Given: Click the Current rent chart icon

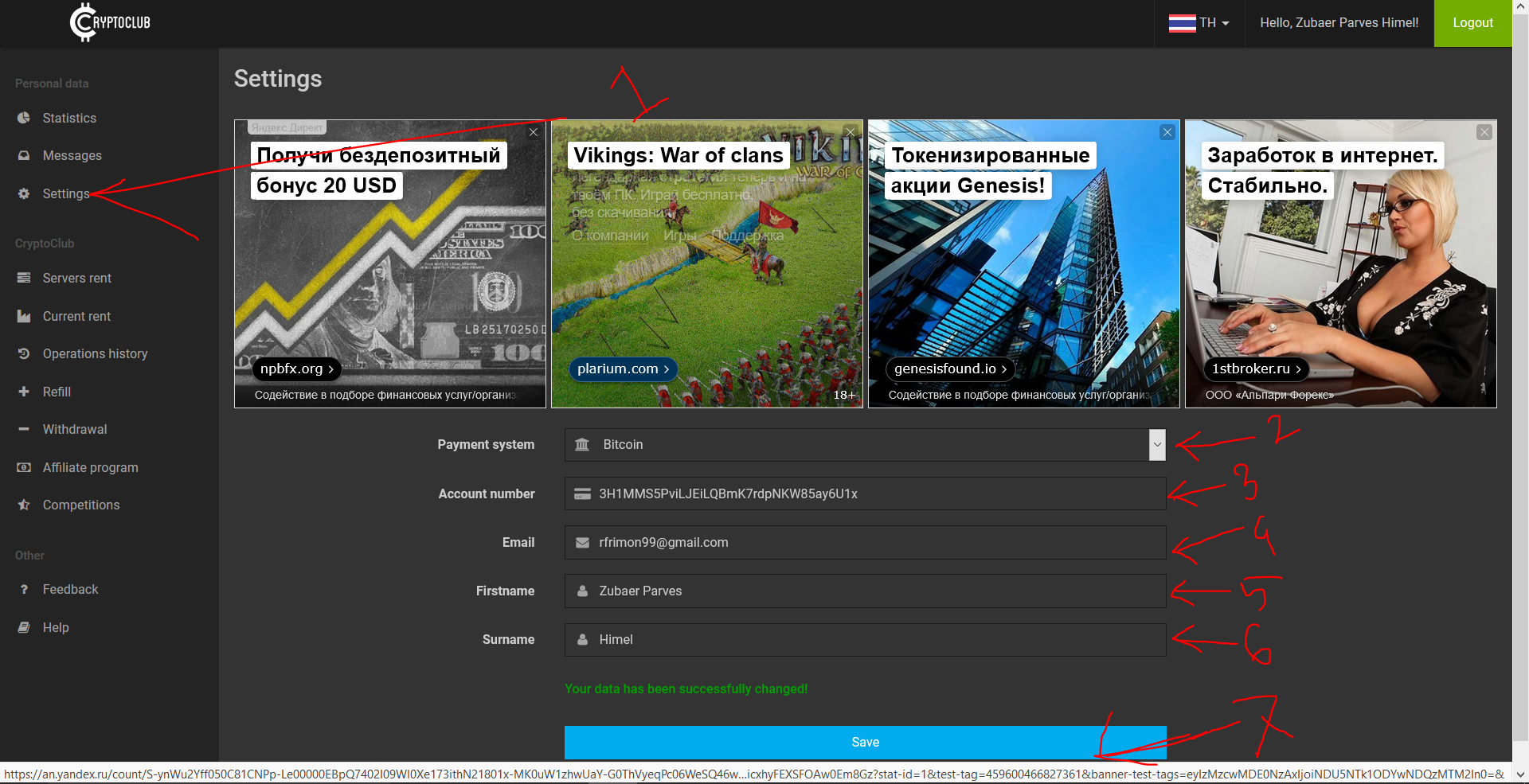Looking at the screenshot, I should 24,316.
